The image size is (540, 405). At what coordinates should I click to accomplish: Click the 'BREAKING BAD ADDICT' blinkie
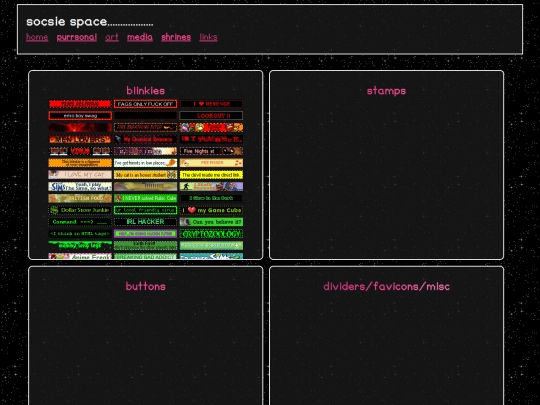point(146,256)
